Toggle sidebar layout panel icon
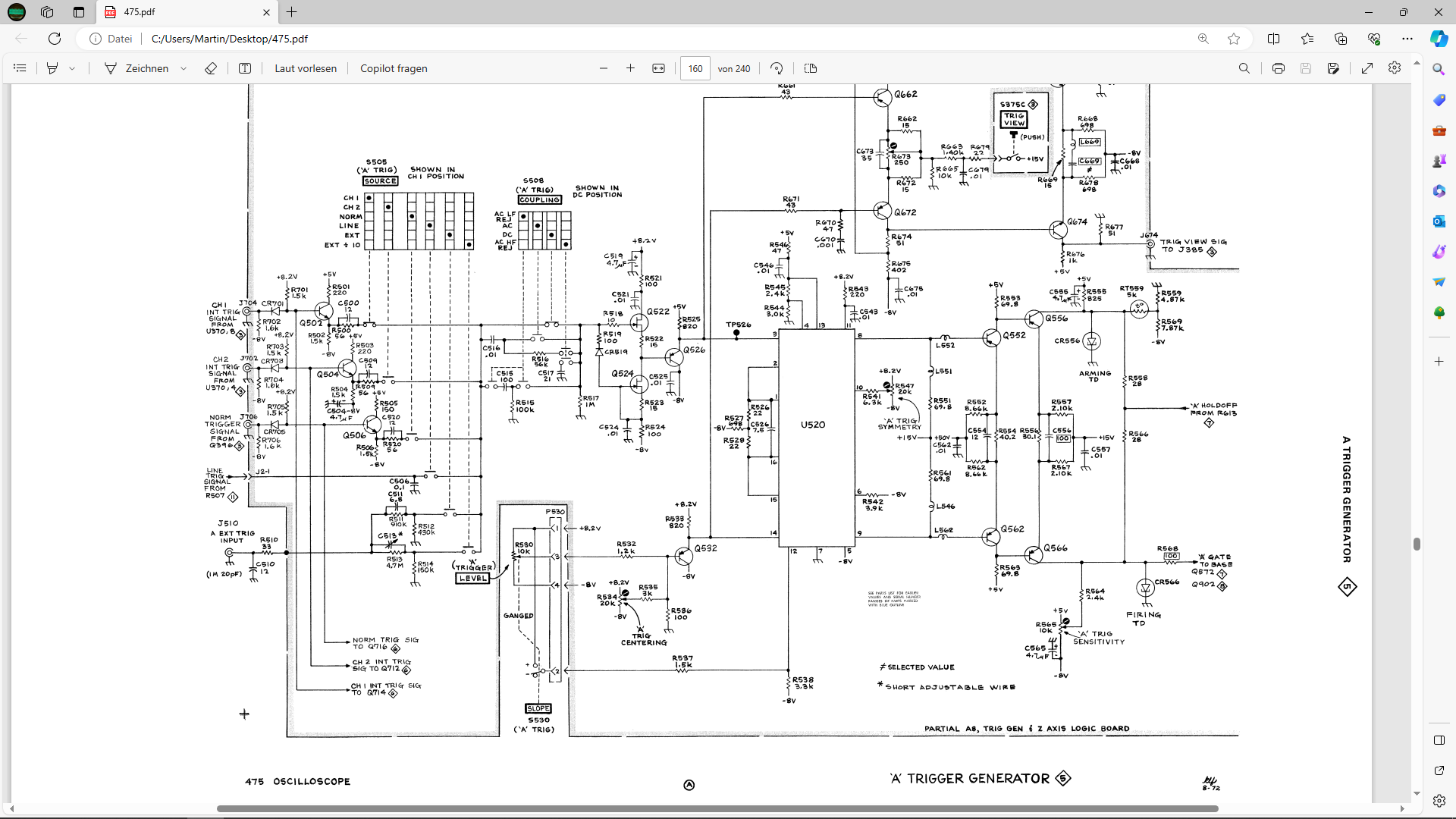This screenshot has height=819, width=1456. [1439, 740]
